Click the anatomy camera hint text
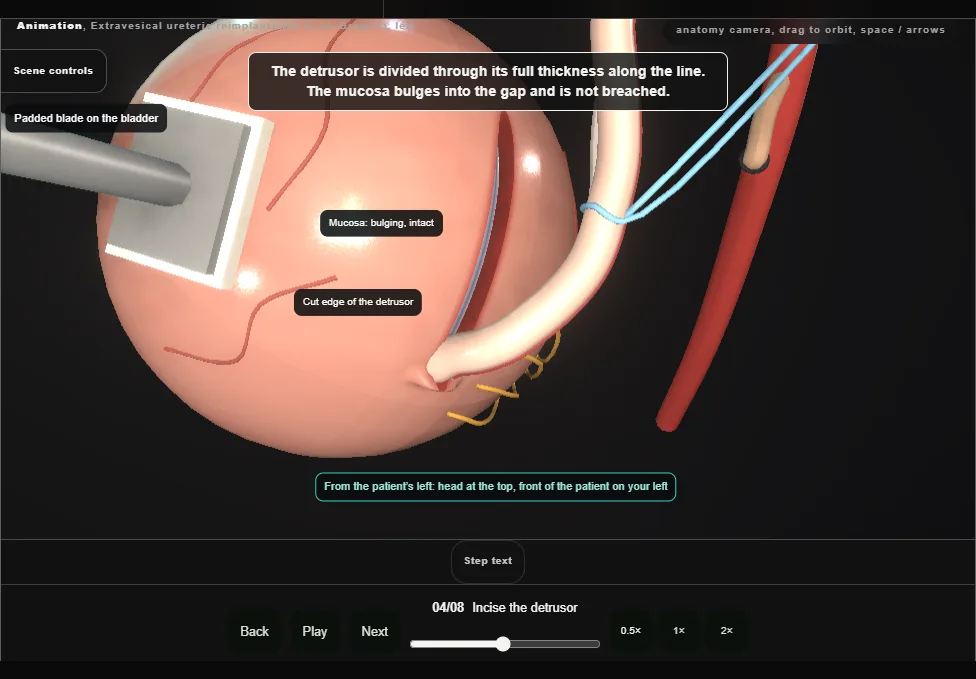 (810, 30)
